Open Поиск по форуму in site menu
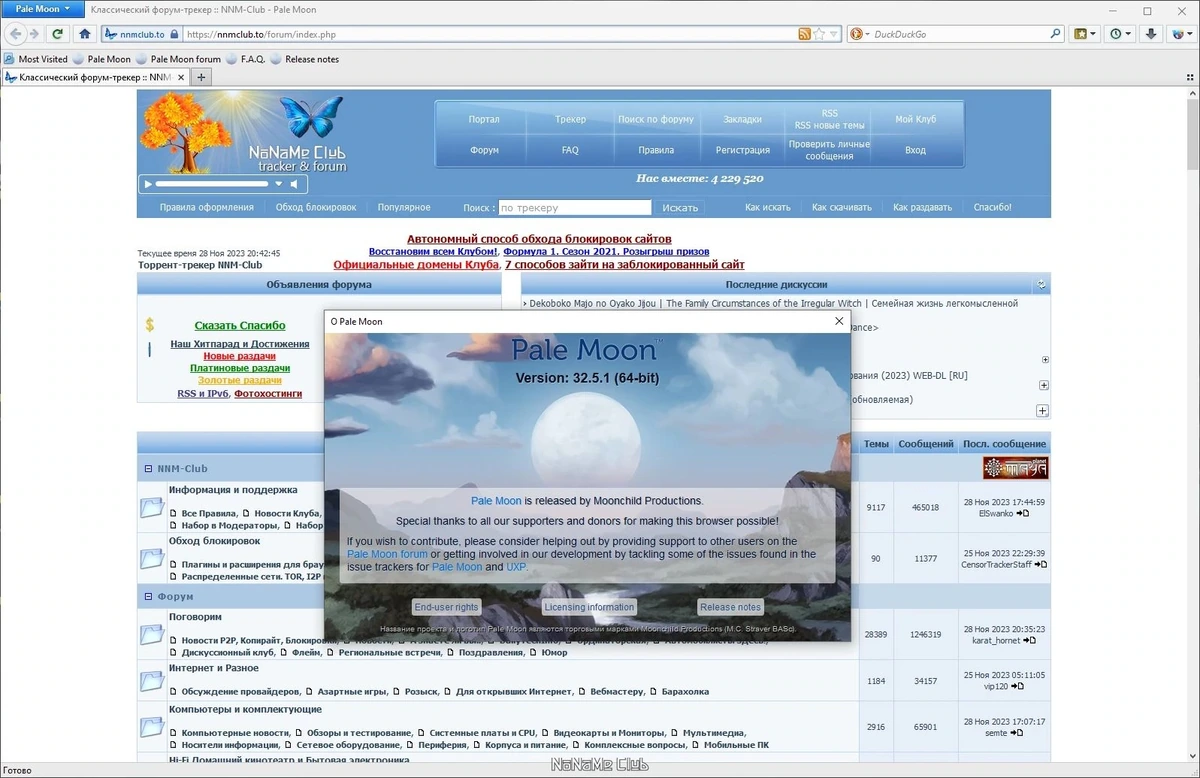 click(655, 119)
